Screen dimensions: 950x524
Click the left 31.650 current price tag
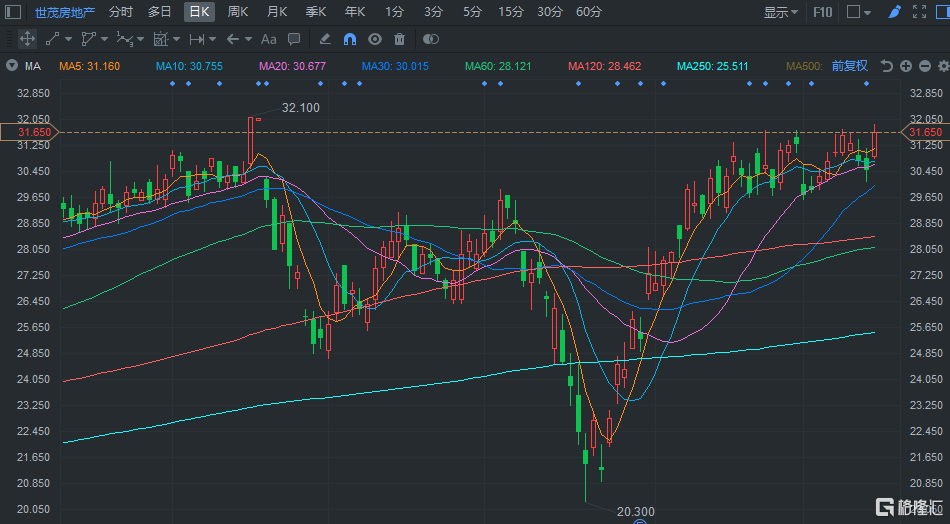(x=29, y=132)
